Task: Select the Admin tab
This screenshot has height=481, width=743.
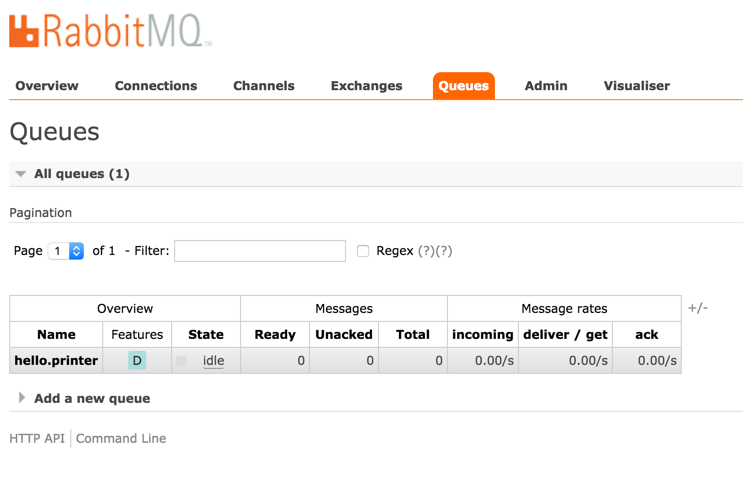Action: point(546,86)
